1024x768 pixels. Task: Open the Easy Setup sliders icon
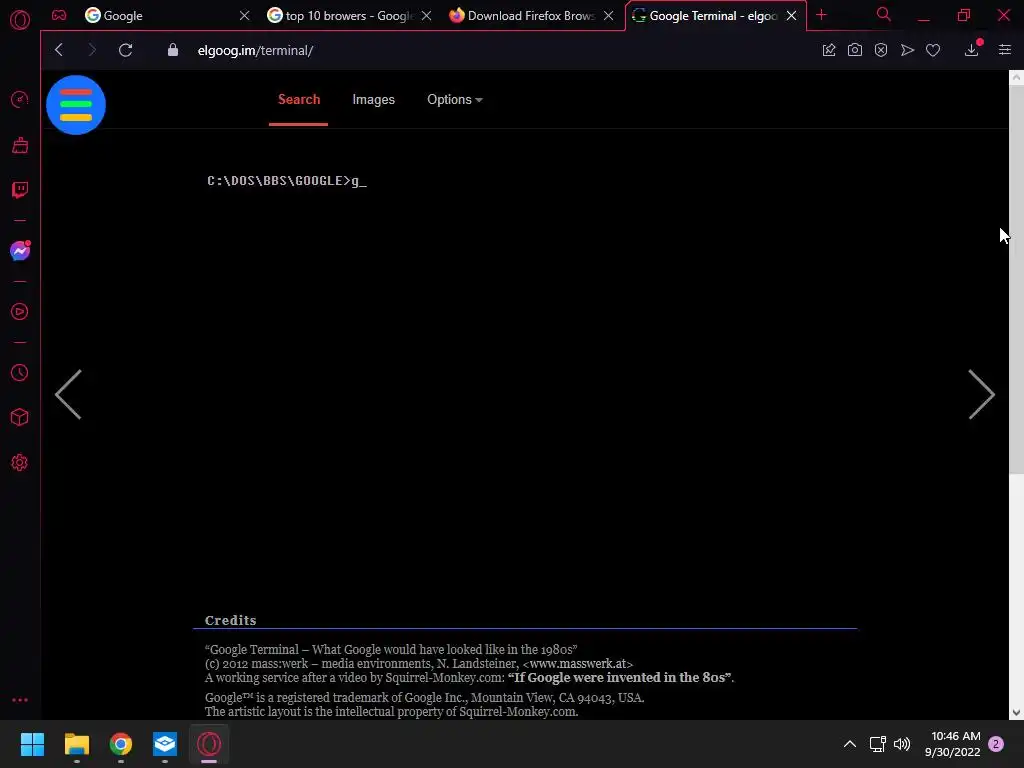coord(1005,50)
